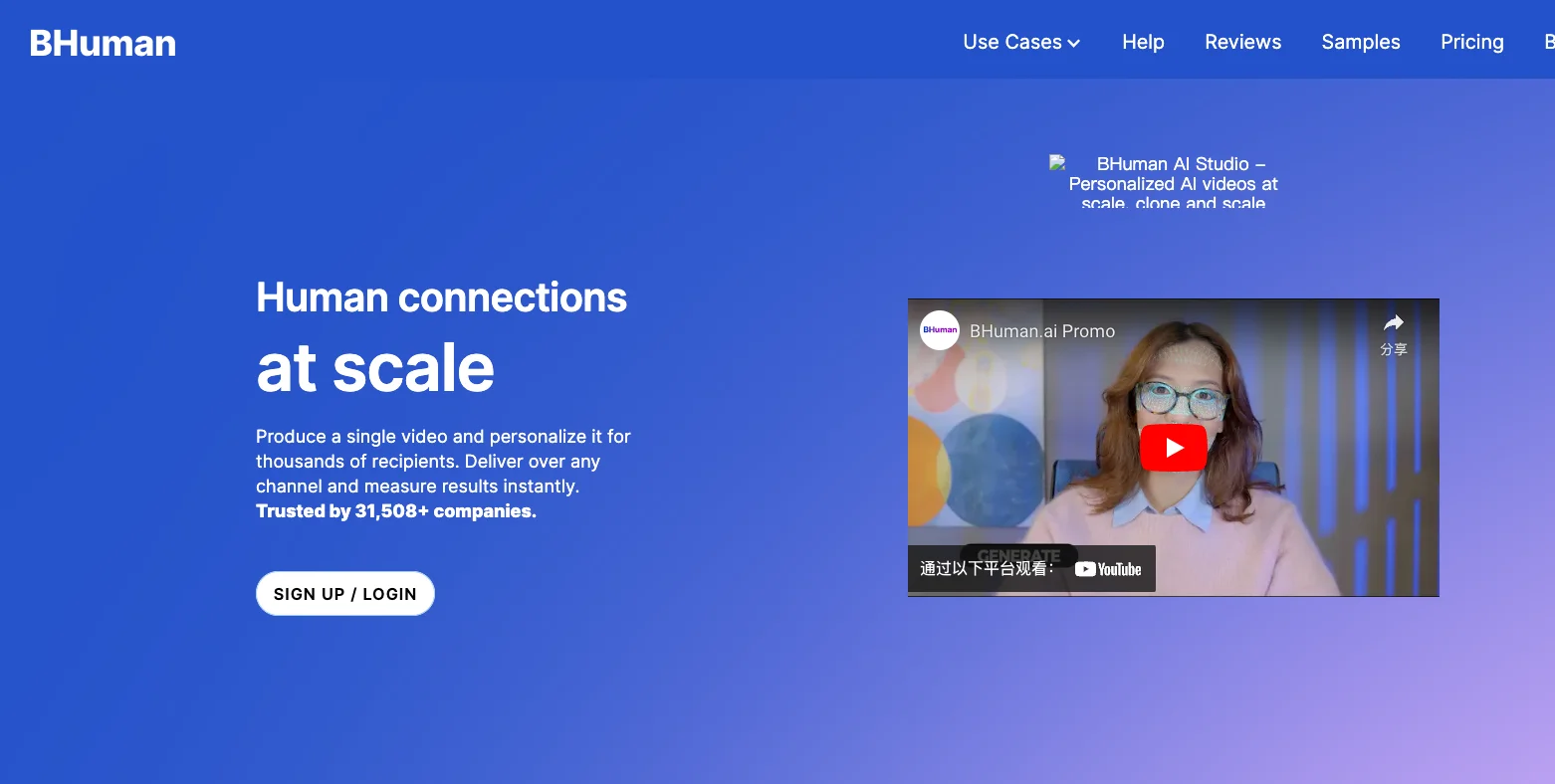This screenshot has height=784, width=1555.
Task: Expand the Use Cases chevron arrow
Action: [1074, 43]
